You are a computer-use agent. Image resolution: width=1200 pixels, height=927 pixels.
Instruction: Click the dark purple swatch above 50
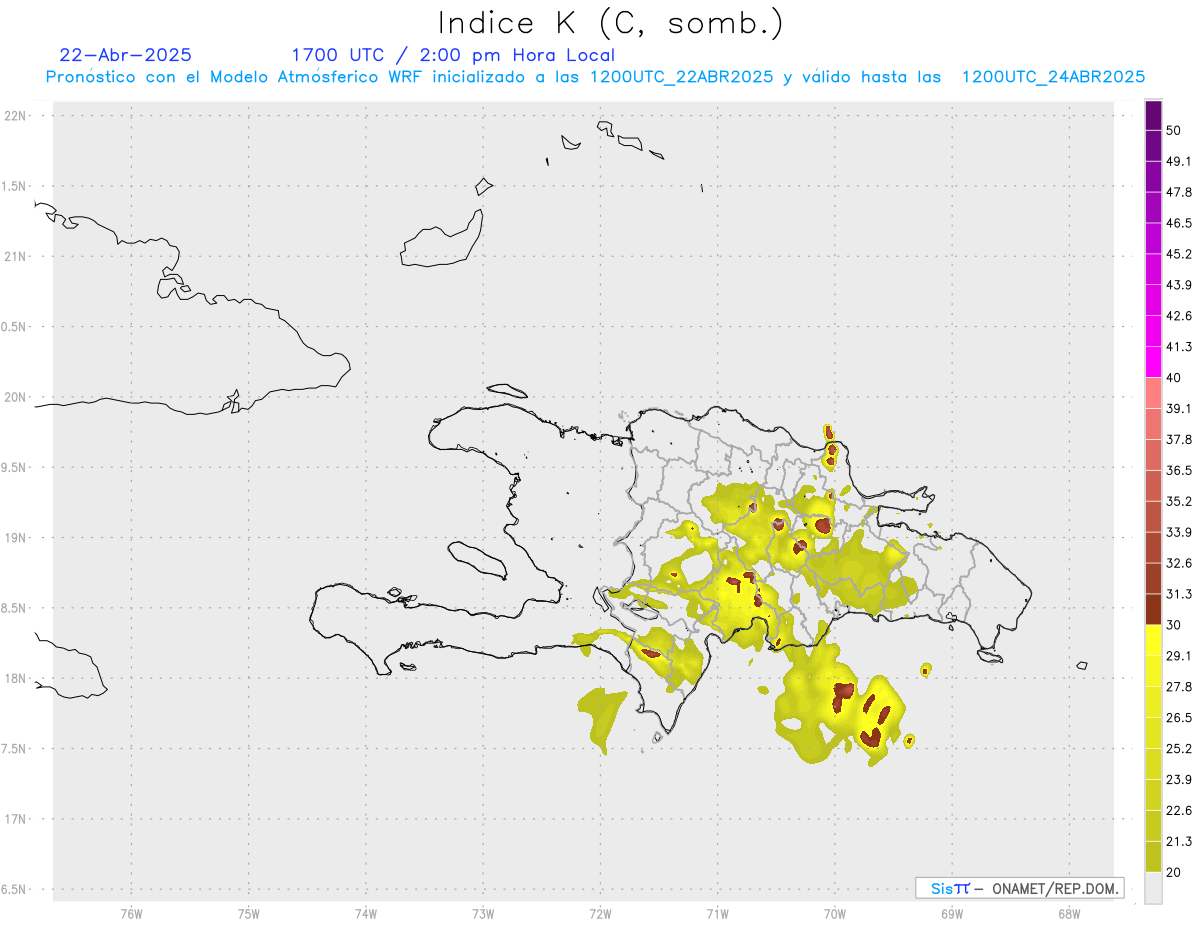point(1153,115)
